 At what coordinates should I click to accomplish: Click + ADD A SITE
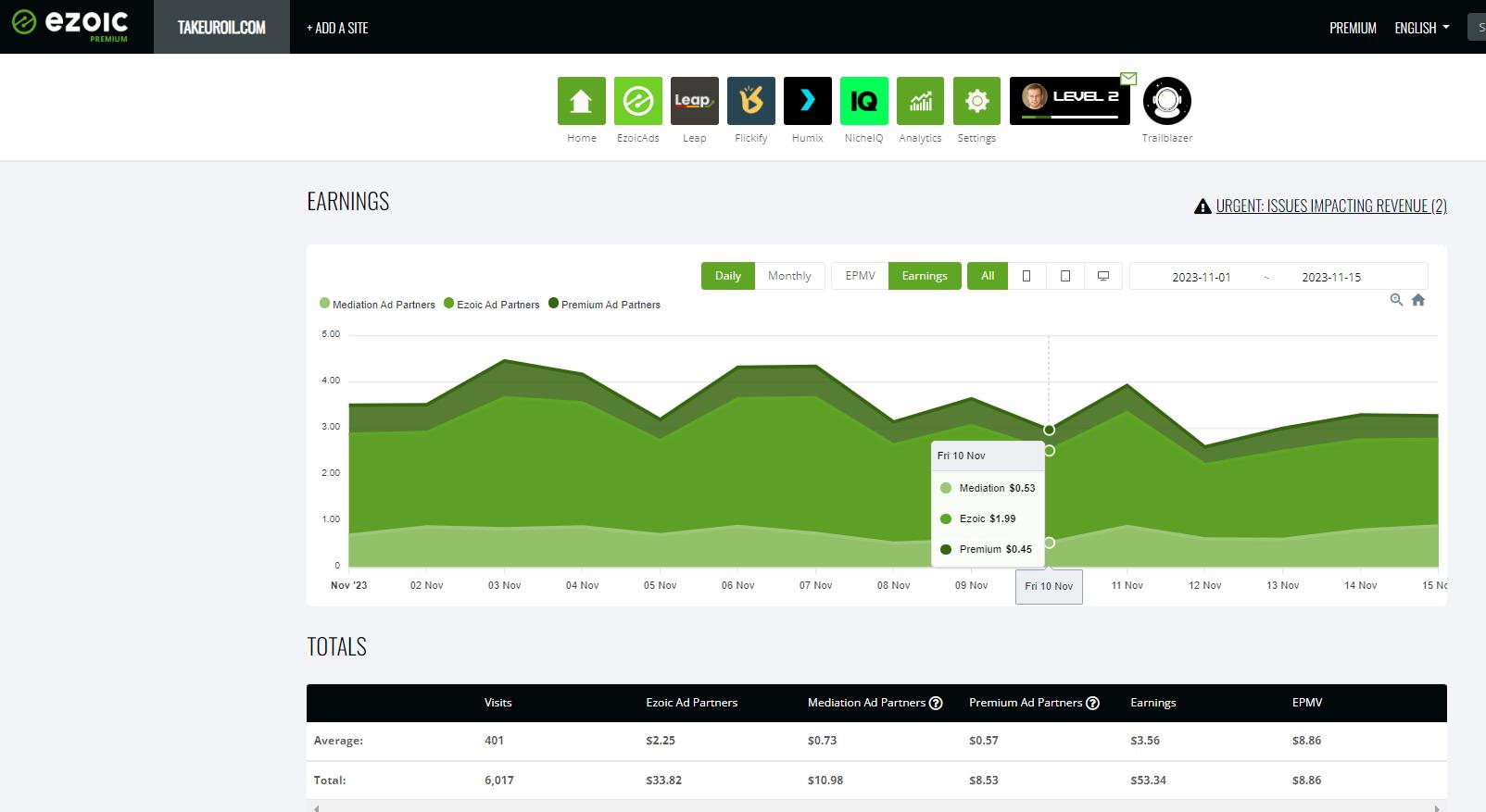coord(337,28)
